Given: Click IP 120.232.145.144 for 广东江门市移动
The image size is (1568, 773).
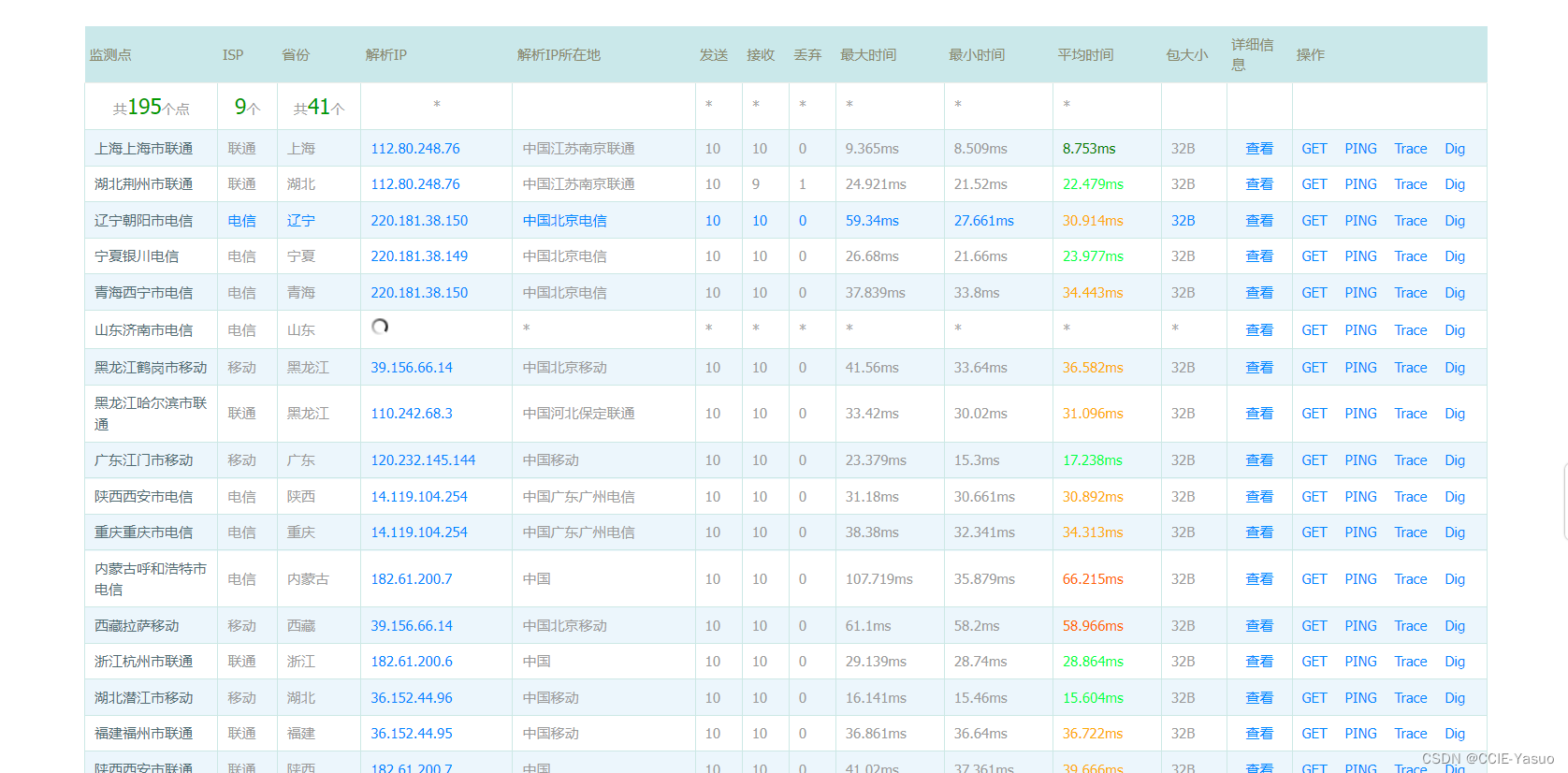Looking at the screenshot, I should click(x=423, y=460).
